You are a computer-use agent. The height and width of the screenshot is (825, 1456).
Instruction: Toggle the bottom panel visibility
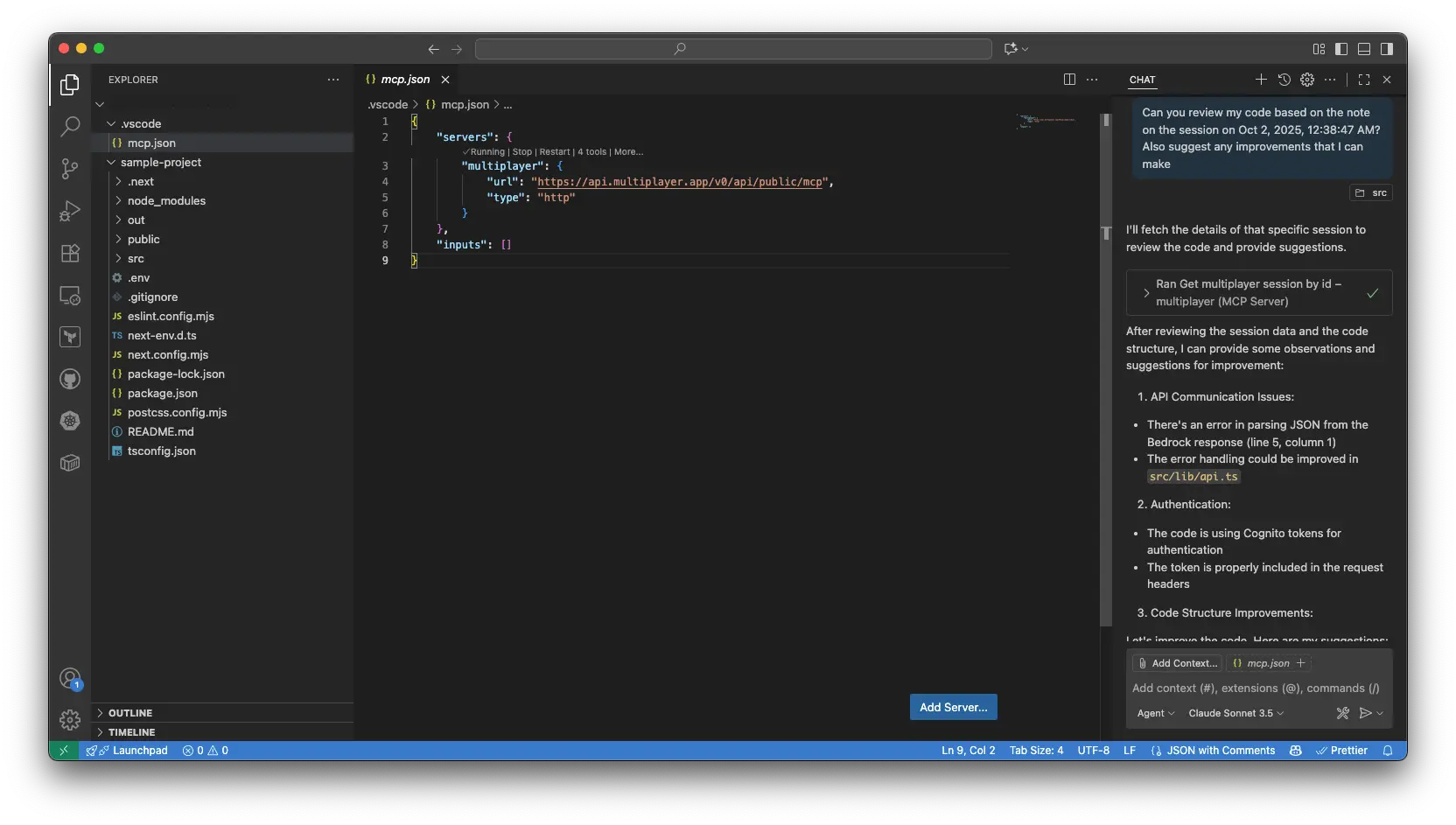pyautogui.click(x=1363, y=49)
